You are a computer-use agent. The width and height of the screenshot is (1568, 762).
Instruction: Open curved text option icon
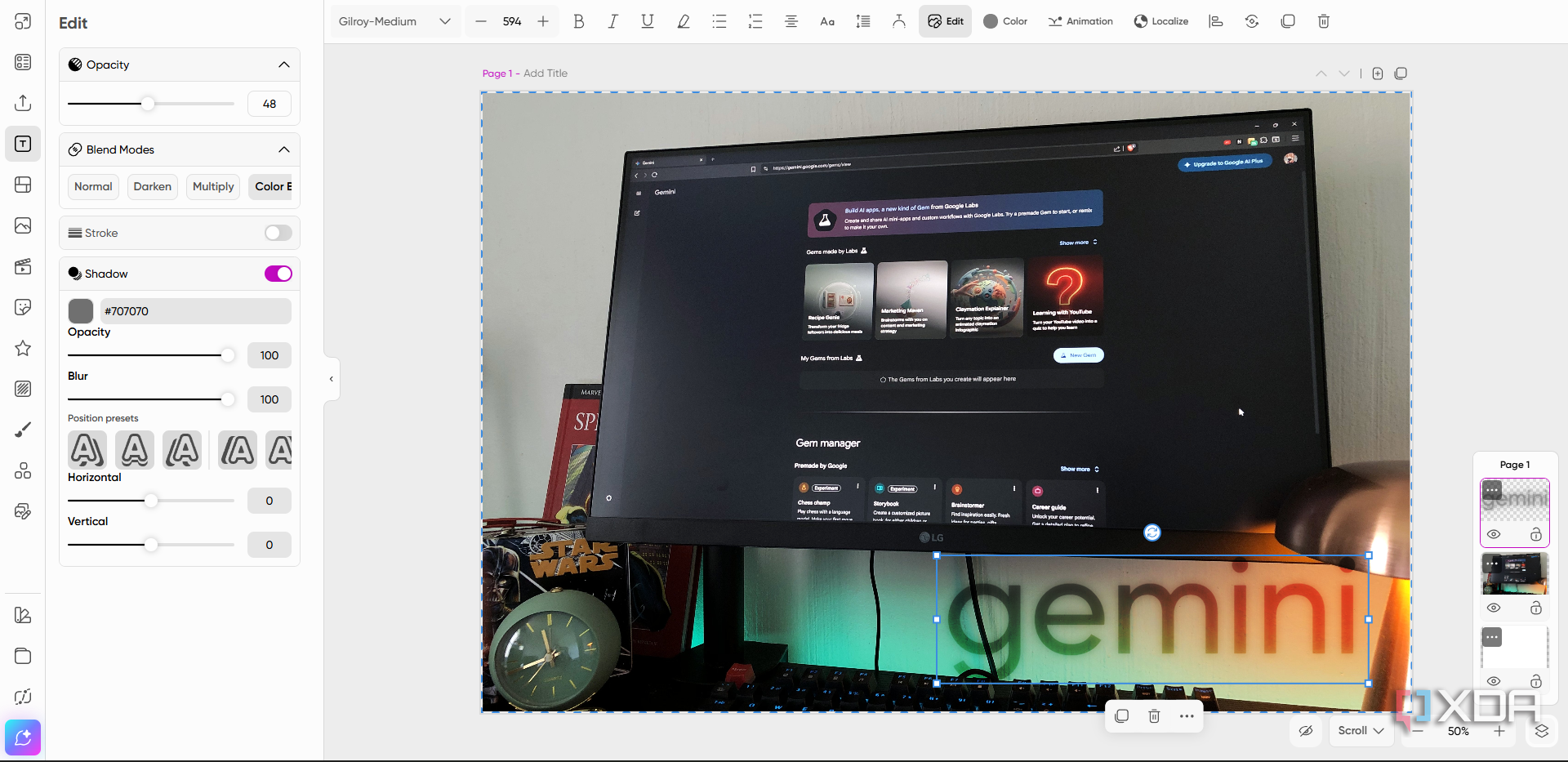[x=899, y=21]
